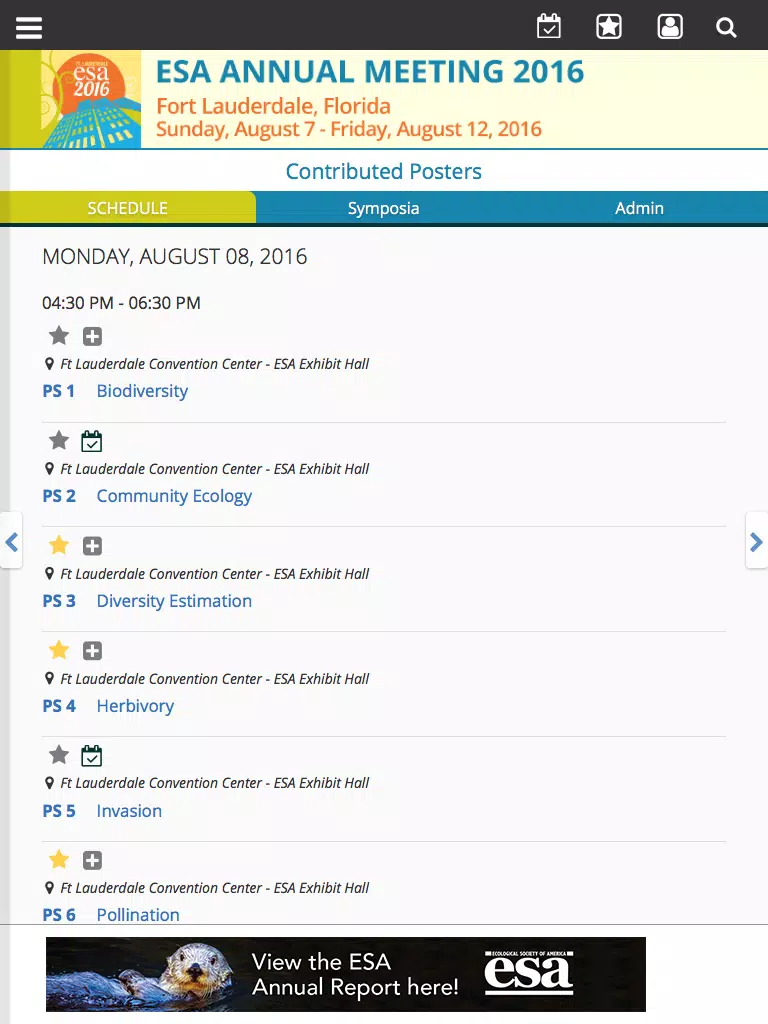Star the PS 2 Community Ecology session

59,440
